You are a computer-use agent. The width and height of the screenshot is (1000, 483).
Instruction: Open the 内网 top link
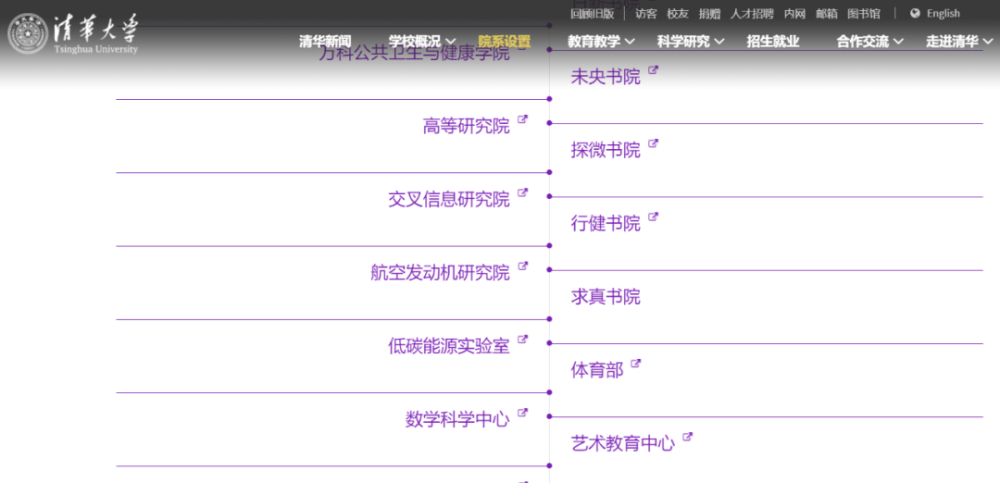[x=795, y=13]
